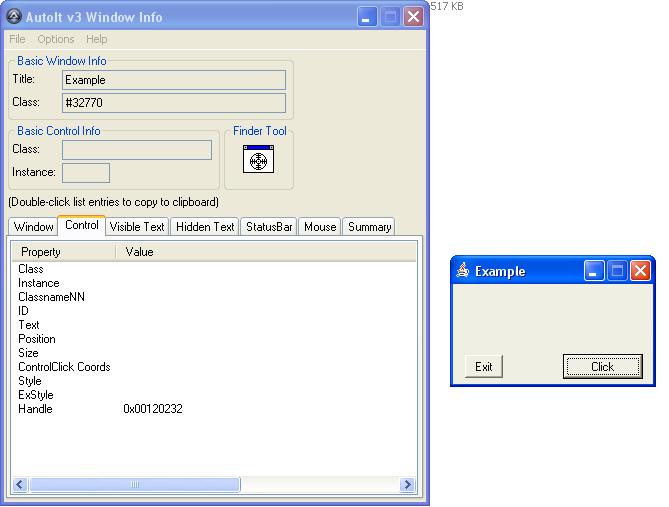Viewport: 669px width, 507px height.
Task: Click the left arrow of horizontal scrollbar
Action: 20,484
